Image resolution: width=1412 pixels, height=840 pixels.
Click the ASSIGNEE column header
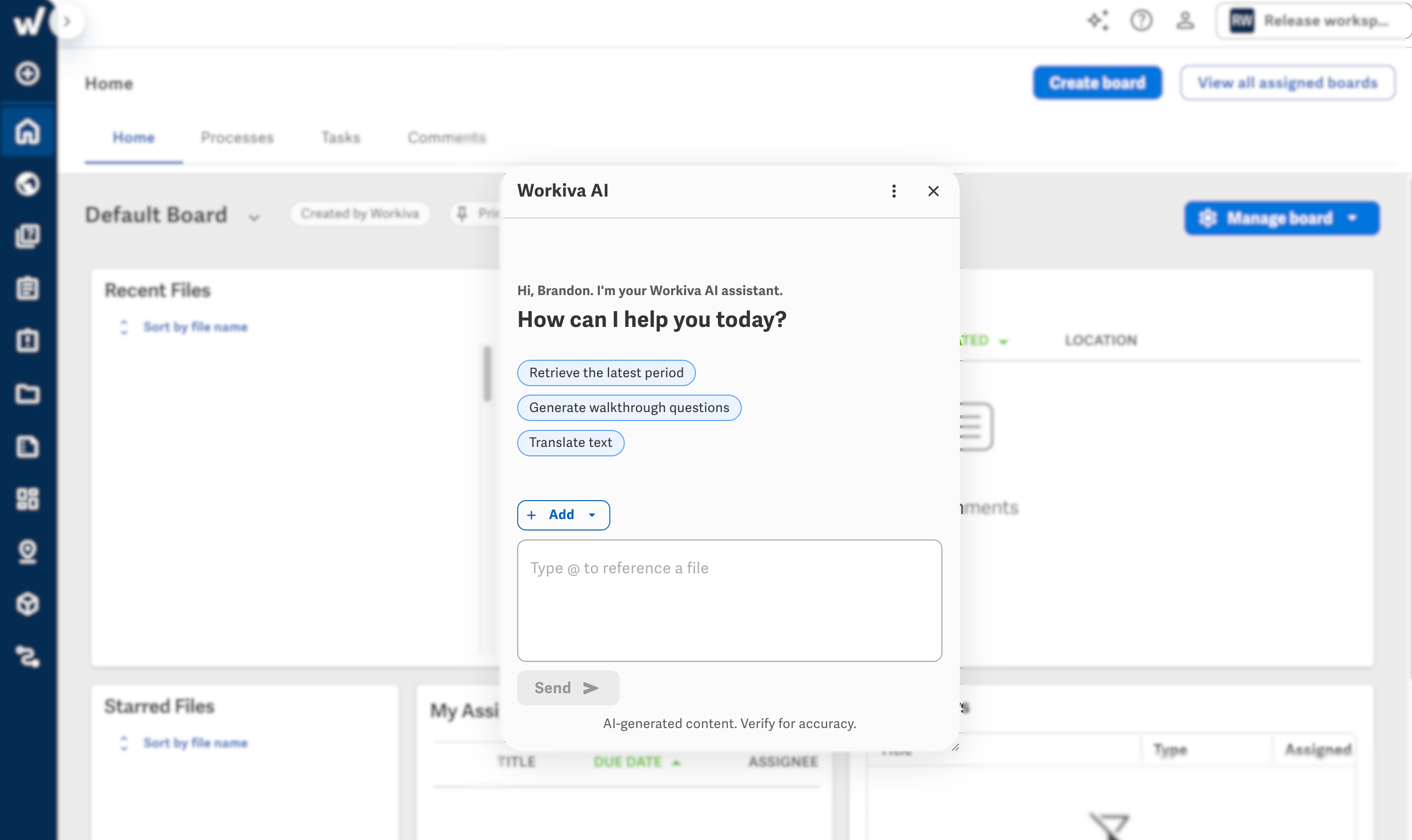point(783,762)
